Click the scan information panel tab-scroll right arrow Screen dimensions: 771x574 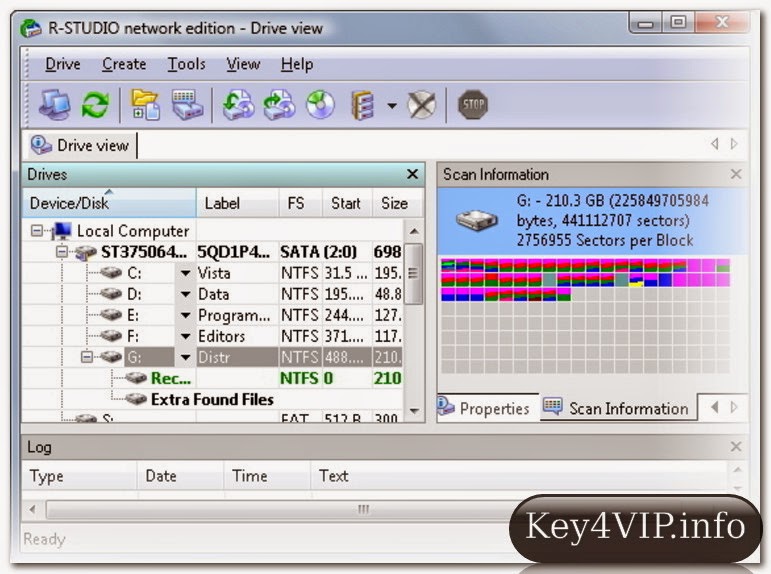(x=735, y=407)
